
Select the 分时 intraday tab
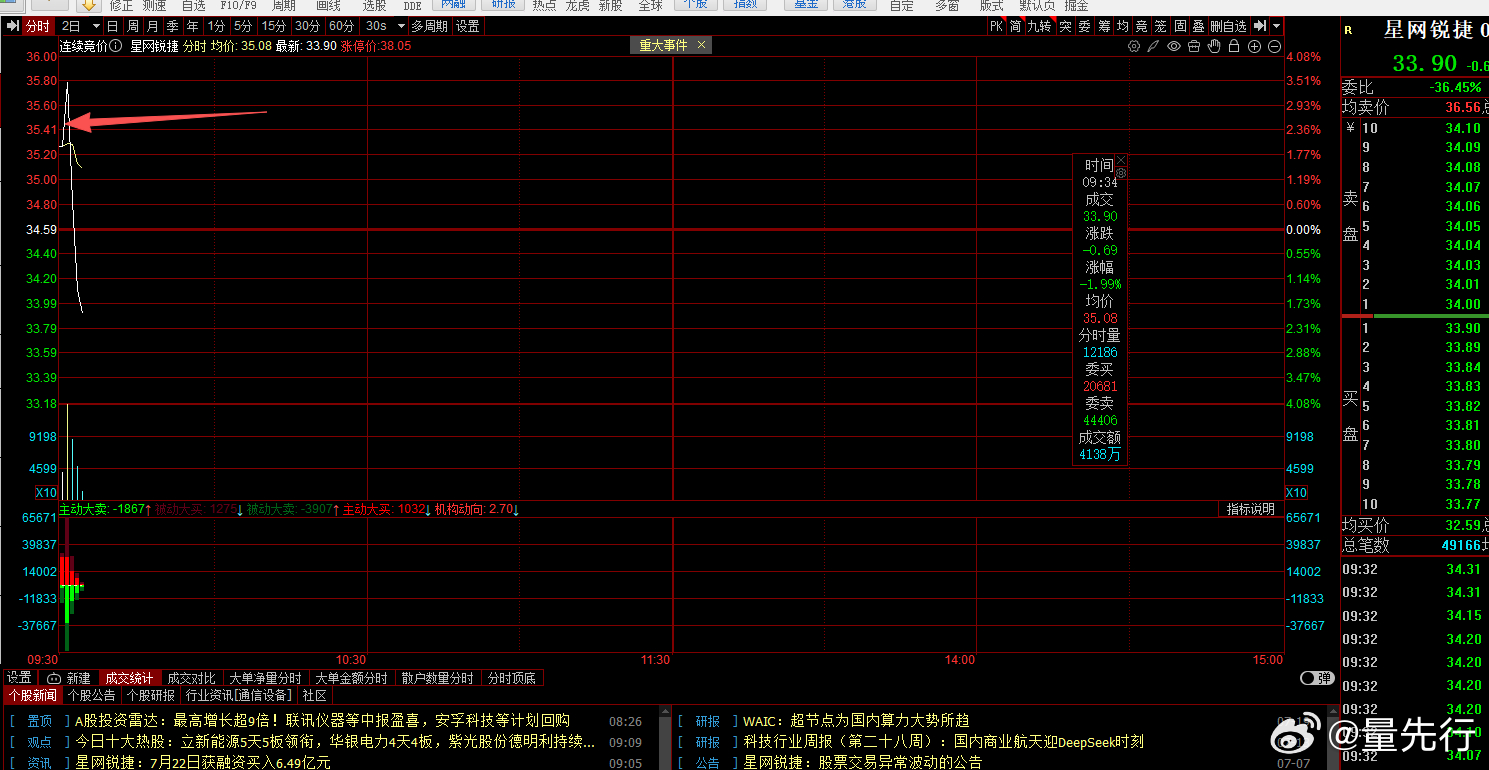click(x=37, y=26)
